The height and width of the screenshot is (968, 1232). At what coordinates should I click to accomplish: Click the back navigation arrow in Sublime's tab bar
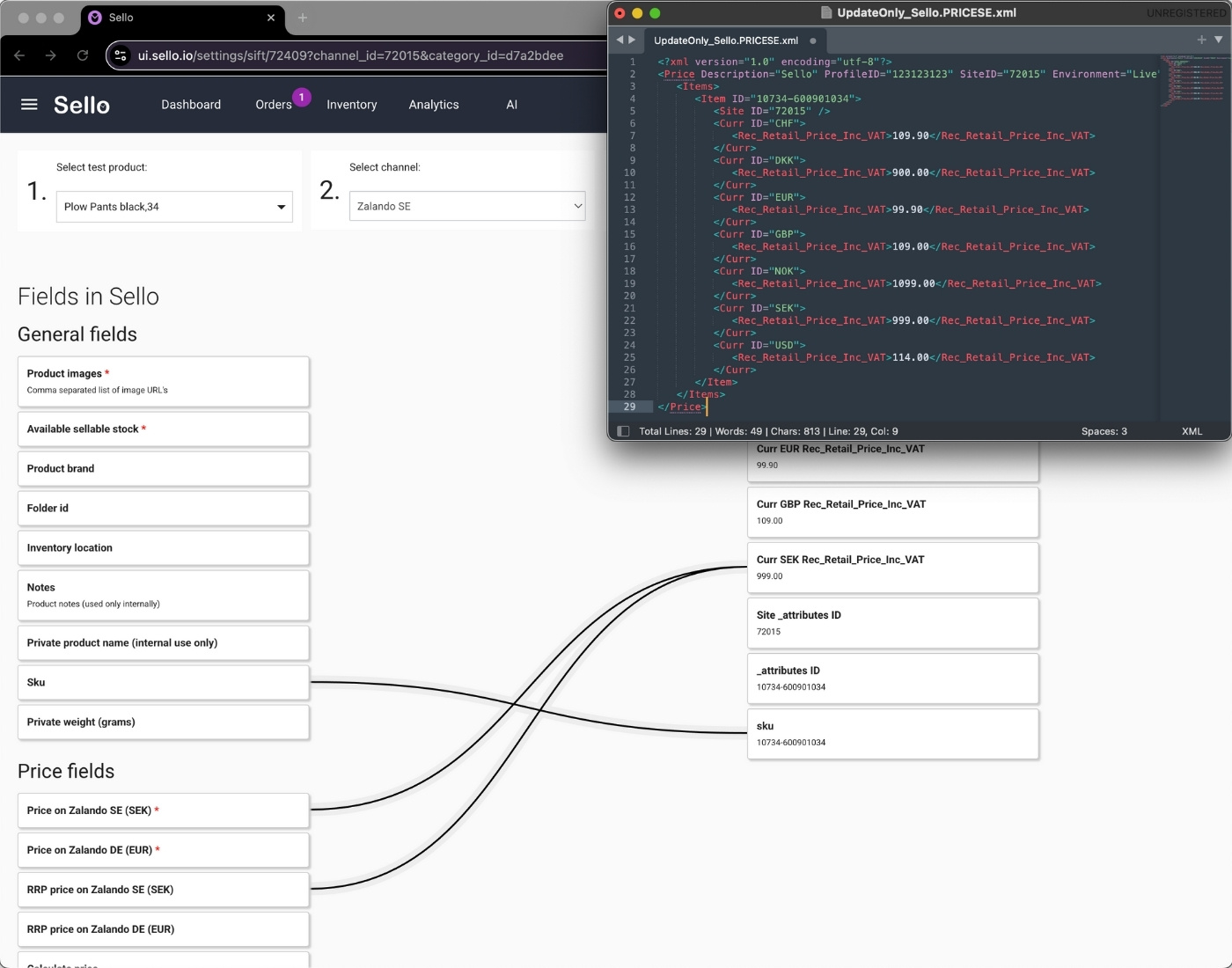(x=620, y=40)
